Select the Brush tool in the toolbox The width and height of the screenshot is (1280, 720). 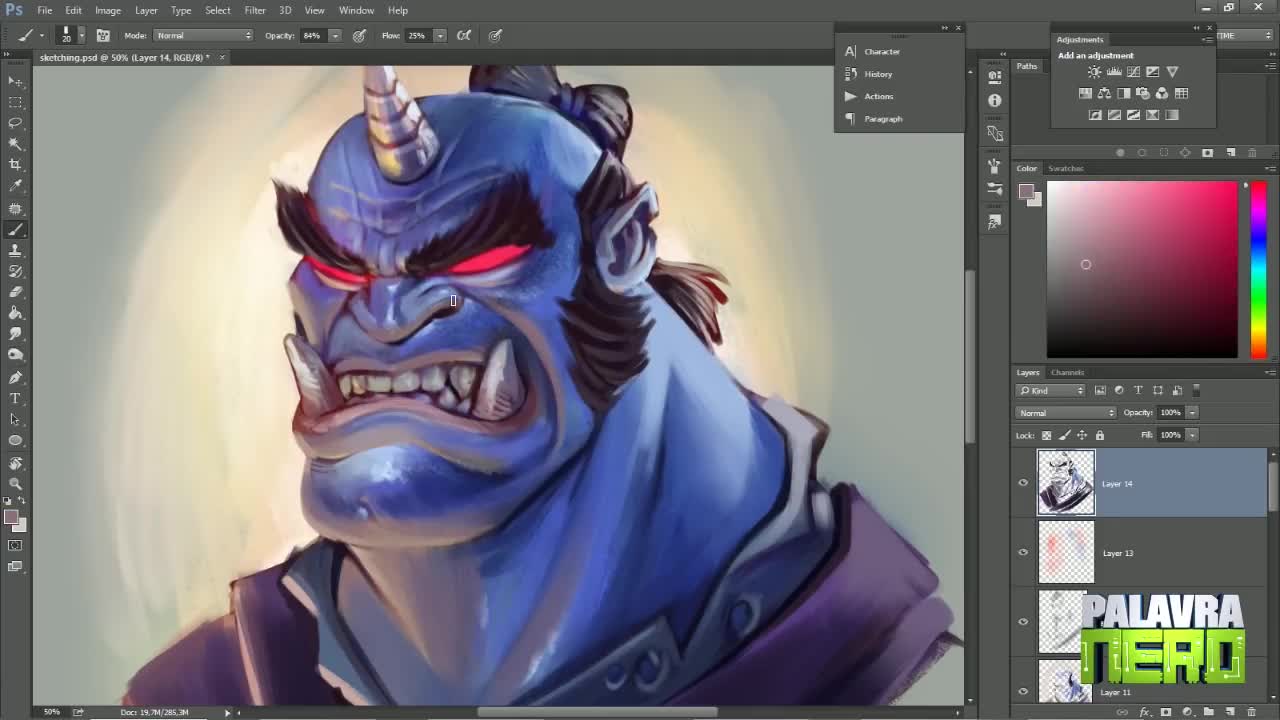pyautogui.click(x=15, y=230)
